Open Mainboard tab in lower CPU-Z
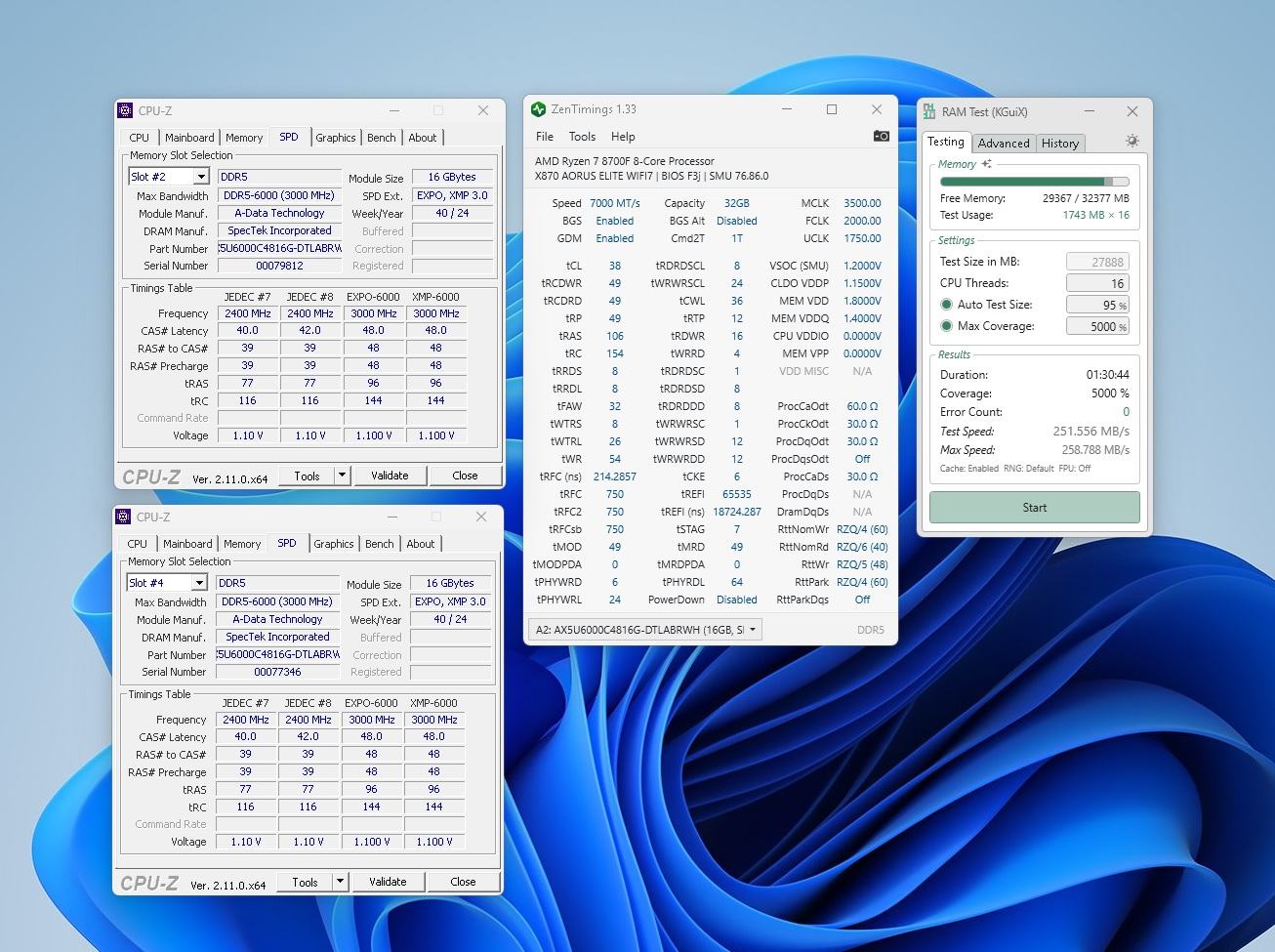This screenshot has width=1275, height=952. [187, 544]
